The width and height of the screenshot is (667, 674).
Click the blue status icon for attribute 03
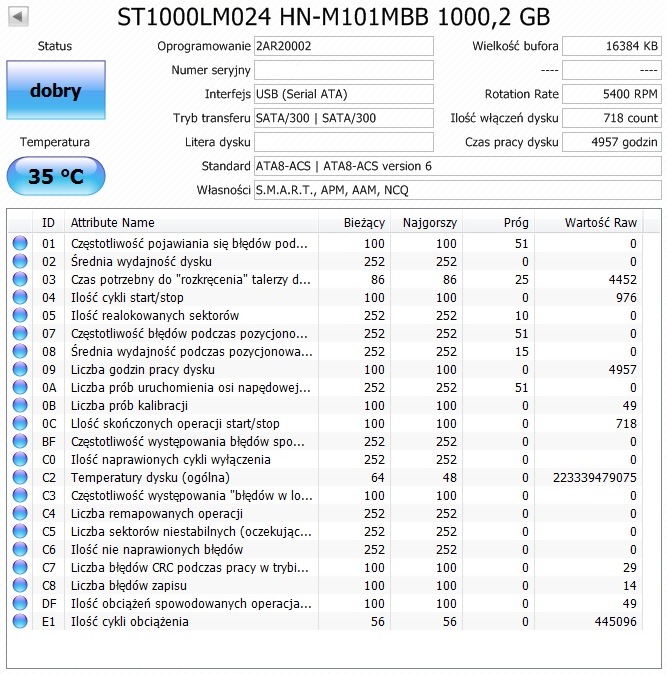(x=20, y=279)
